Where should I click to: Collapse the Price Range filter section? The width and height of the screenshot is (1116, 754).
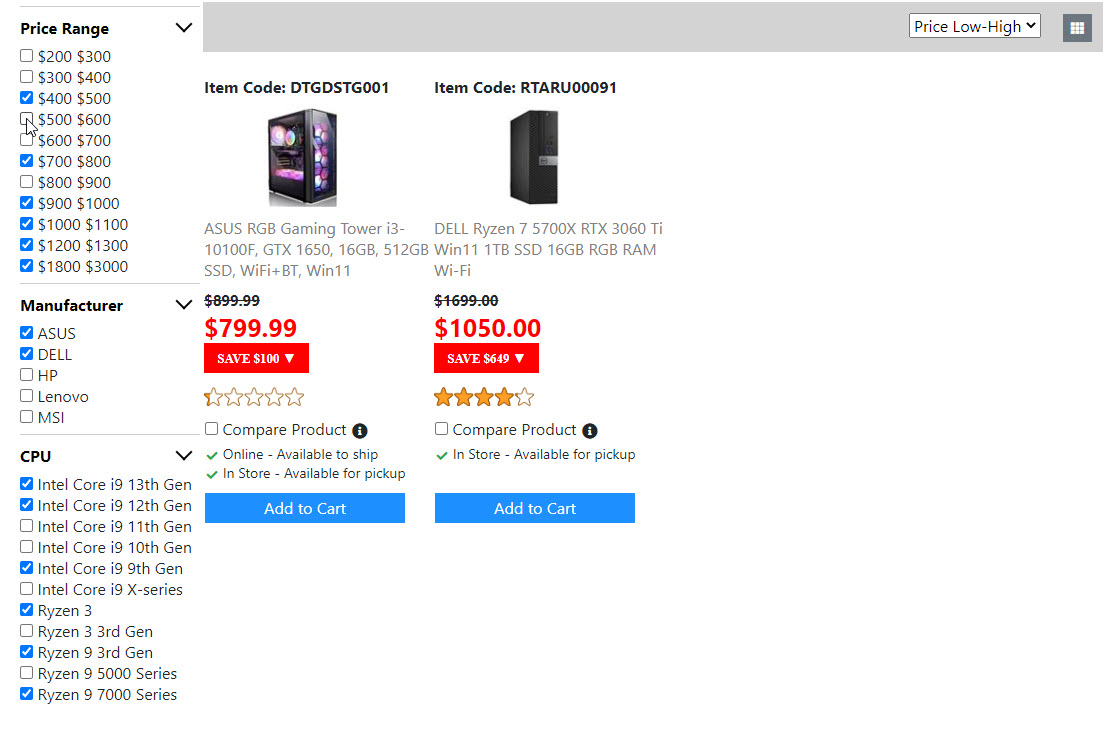pos(183,28)
